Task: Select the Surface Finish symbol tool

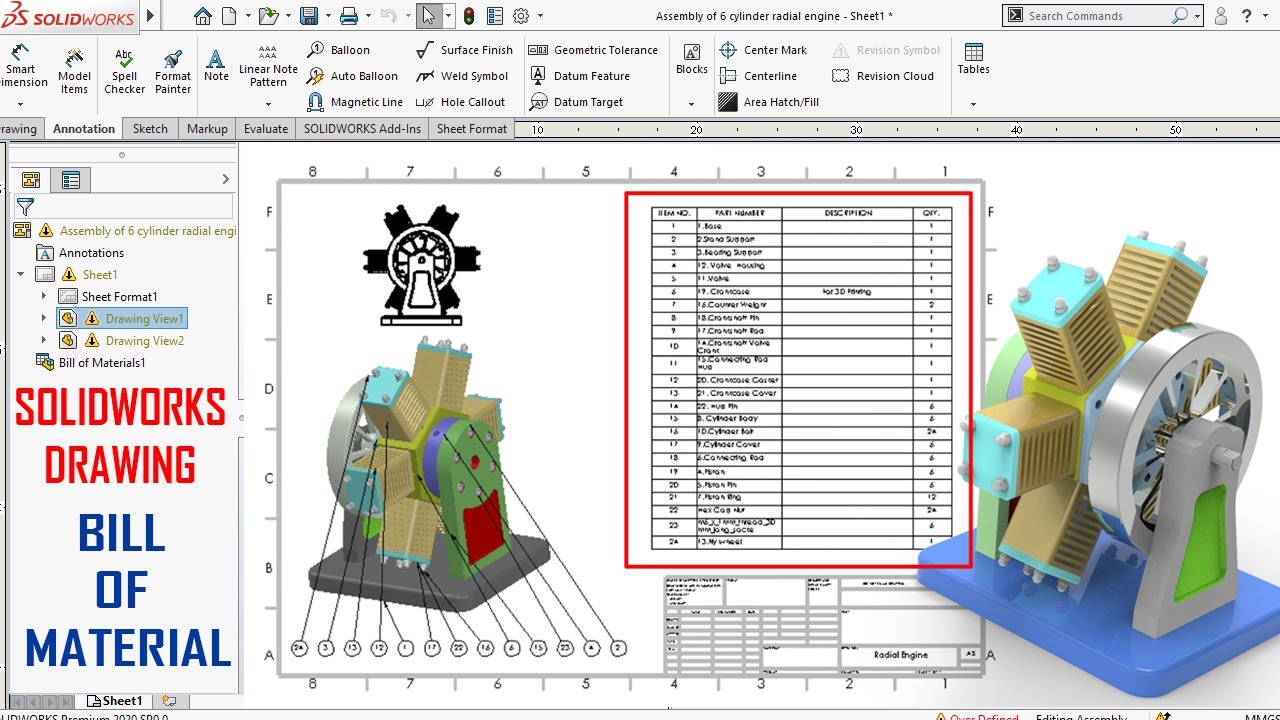Action: click(464, 50)
